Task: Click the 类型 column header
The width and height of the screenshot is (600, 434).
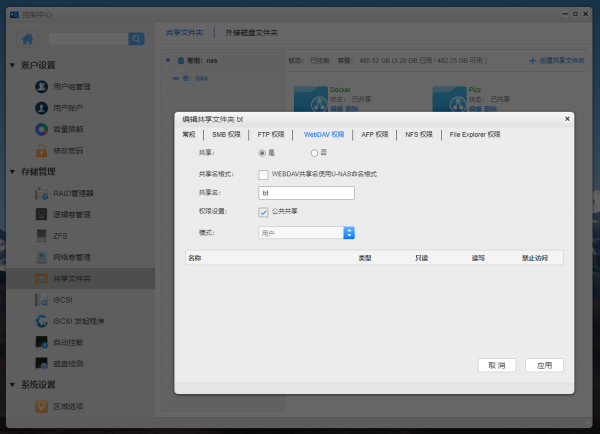Action: pos(365,258)
